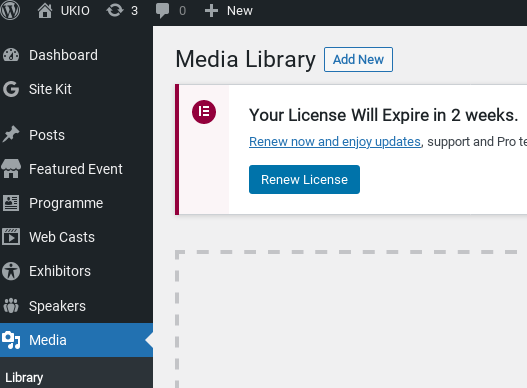Open the Library submenu link
This screenshot has height=388, width=527.
24,378
